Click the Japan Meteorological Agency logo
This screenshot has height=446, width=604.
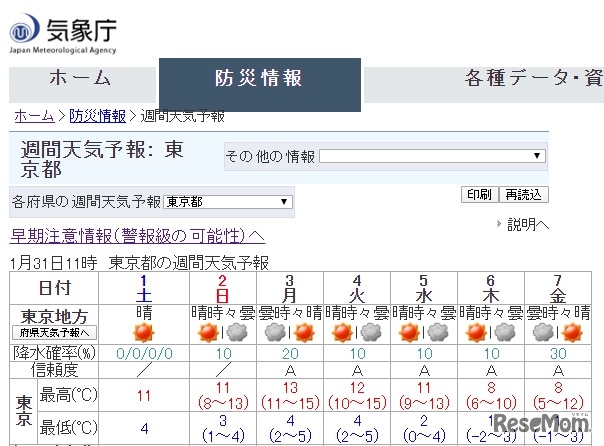click(62, 34)
